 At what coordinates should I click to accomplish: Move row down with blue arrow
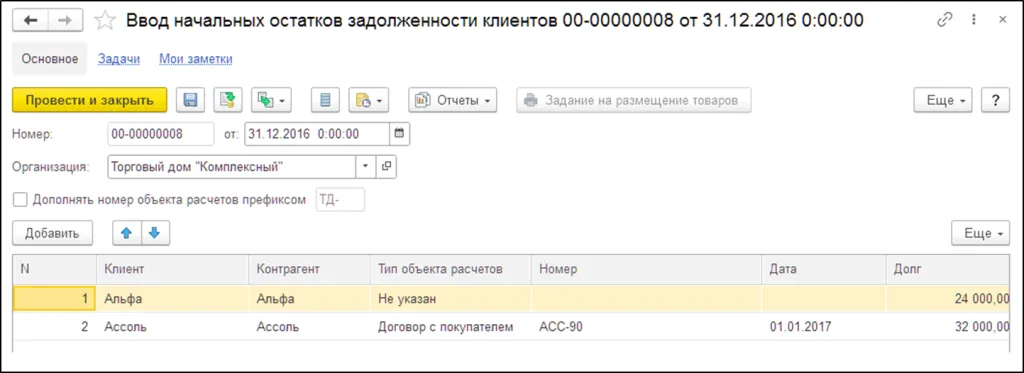[155, 233]
